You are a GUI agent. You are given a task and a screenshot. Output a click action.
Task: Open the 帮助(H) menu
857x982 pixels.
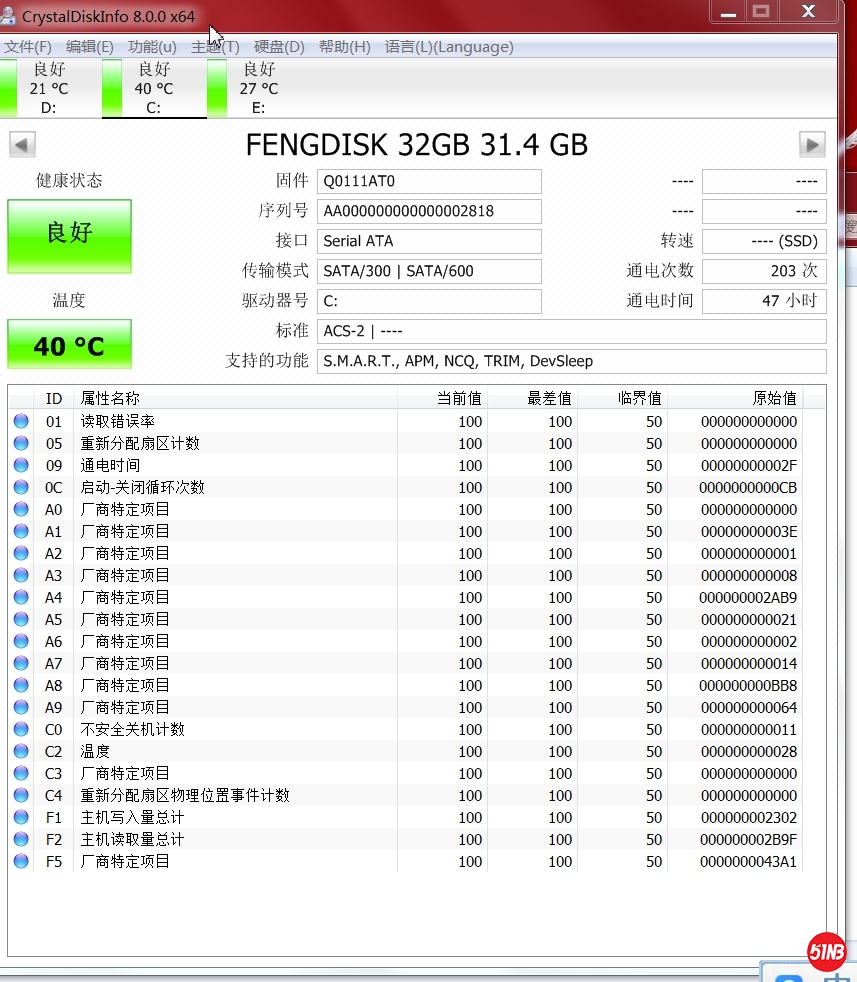pos(344,47)
